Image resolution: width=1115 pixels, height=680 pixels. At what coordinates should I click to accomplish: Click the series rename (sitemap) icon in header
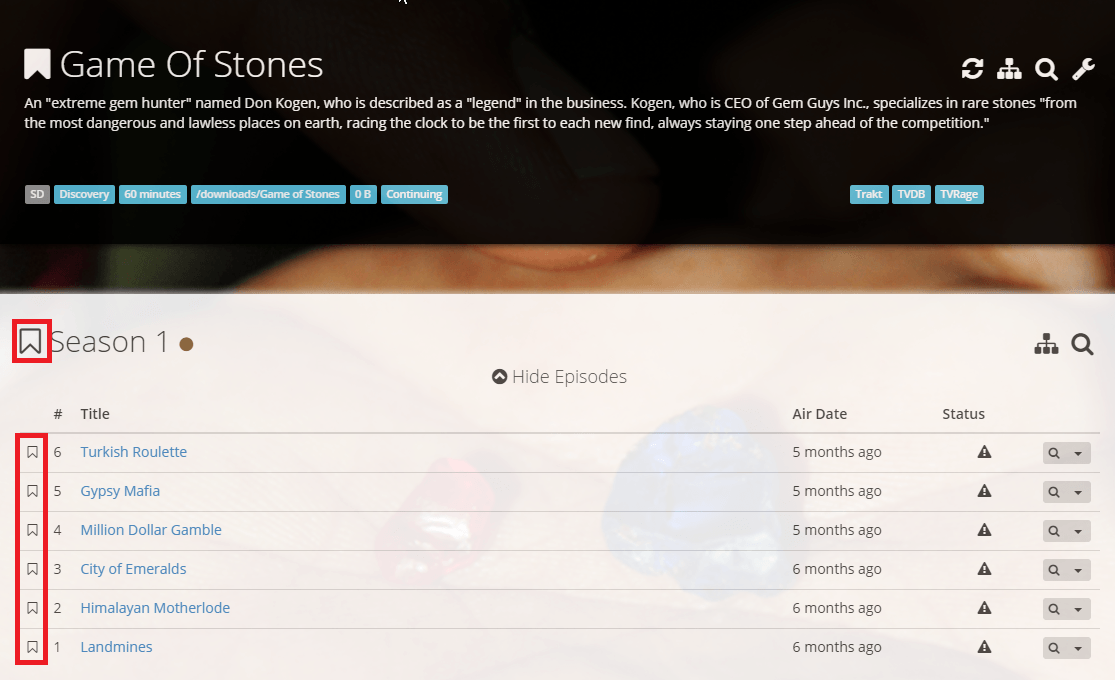1009,69
